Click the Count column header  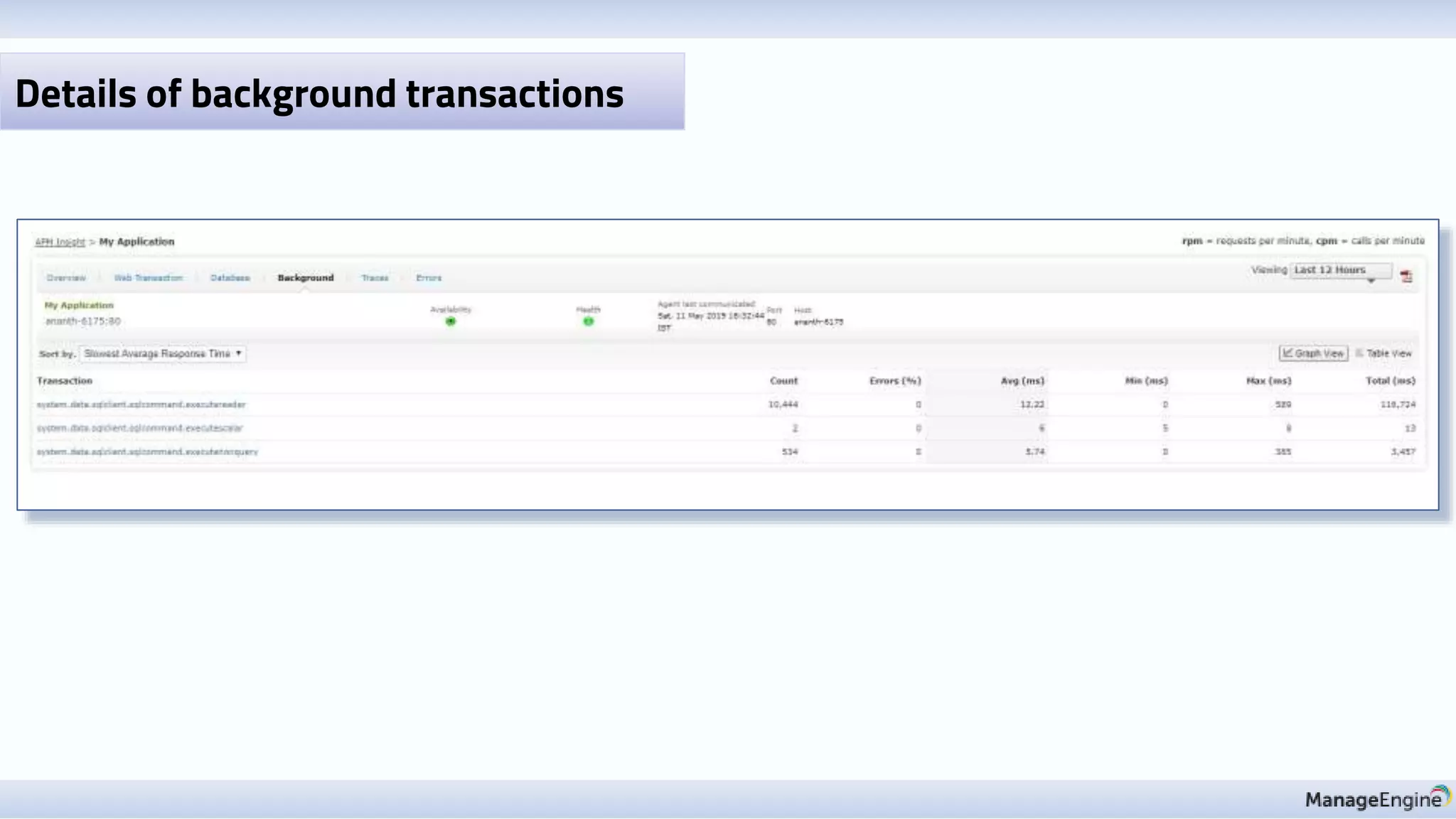pyautogui.click(x=784, y=381)
